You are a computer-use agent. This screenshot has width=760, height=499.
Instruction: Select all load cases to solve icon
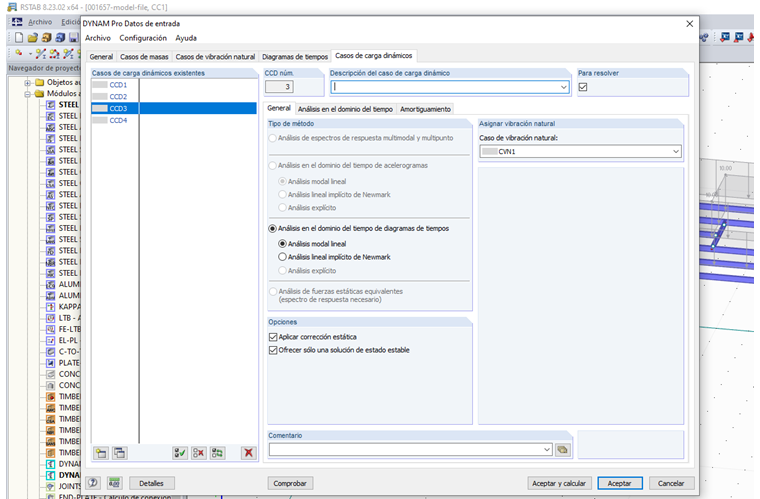(180, 453)
